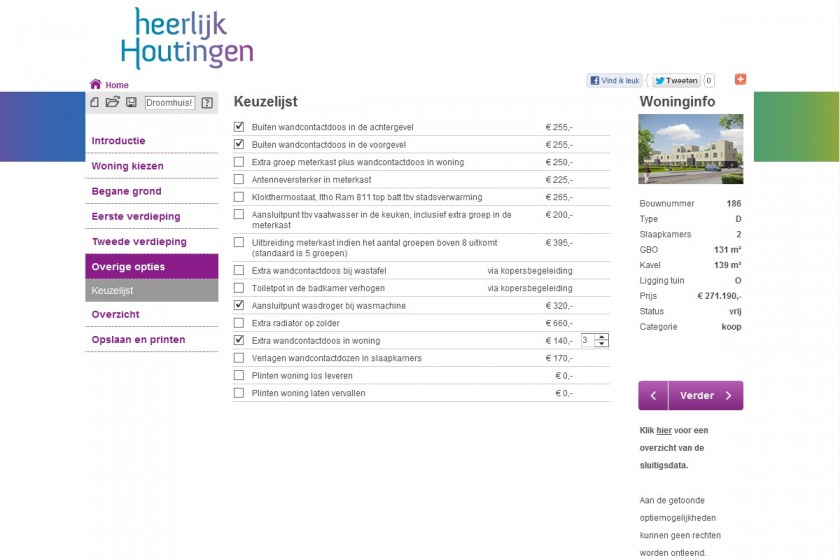The width and height of the screenshot is (840, 560).
Task: Open Opslaan en printen menu item
Action: point(138,340)
